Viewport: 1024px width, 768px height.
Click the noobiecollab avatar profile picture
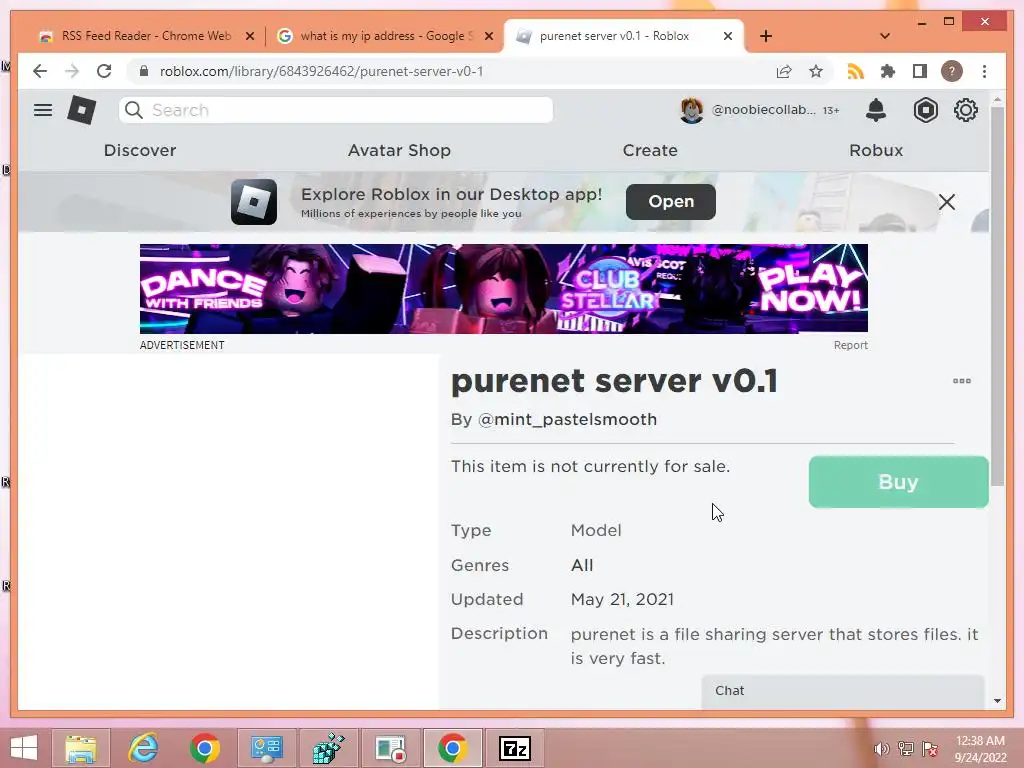tap(692, 110)
